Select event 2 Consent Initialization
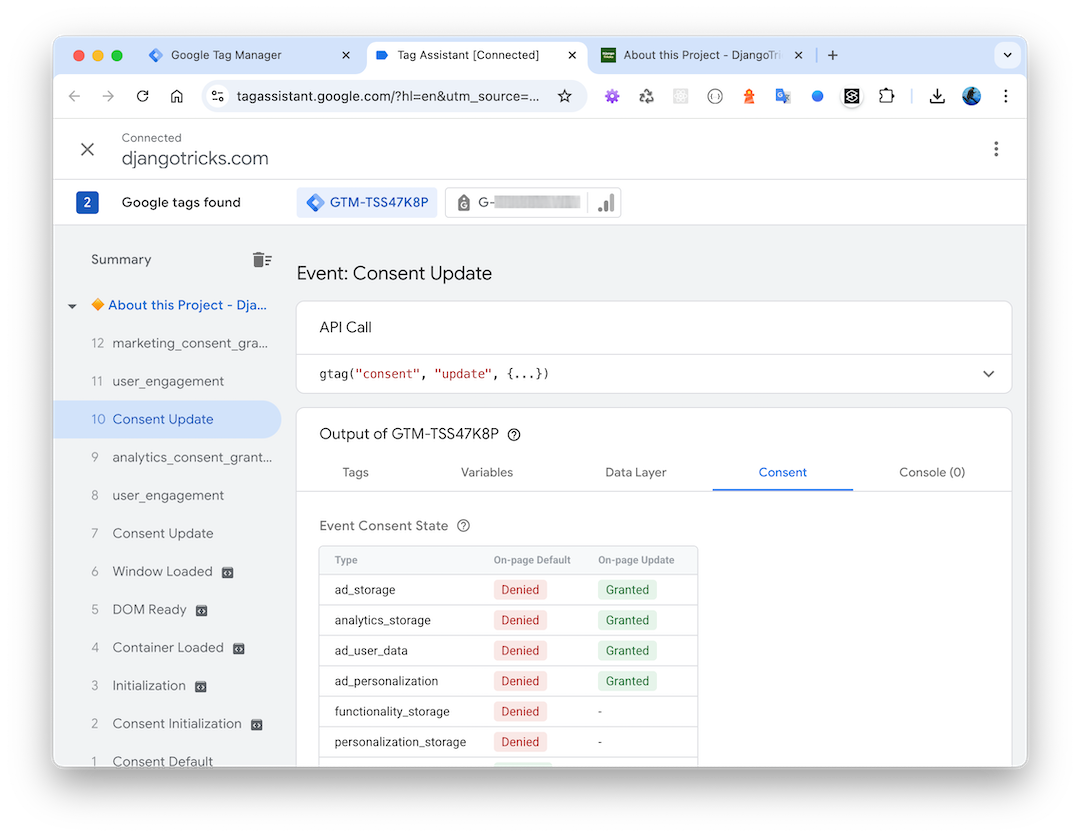The width and height of the screenshot is (1080, 837). point(167,724)
